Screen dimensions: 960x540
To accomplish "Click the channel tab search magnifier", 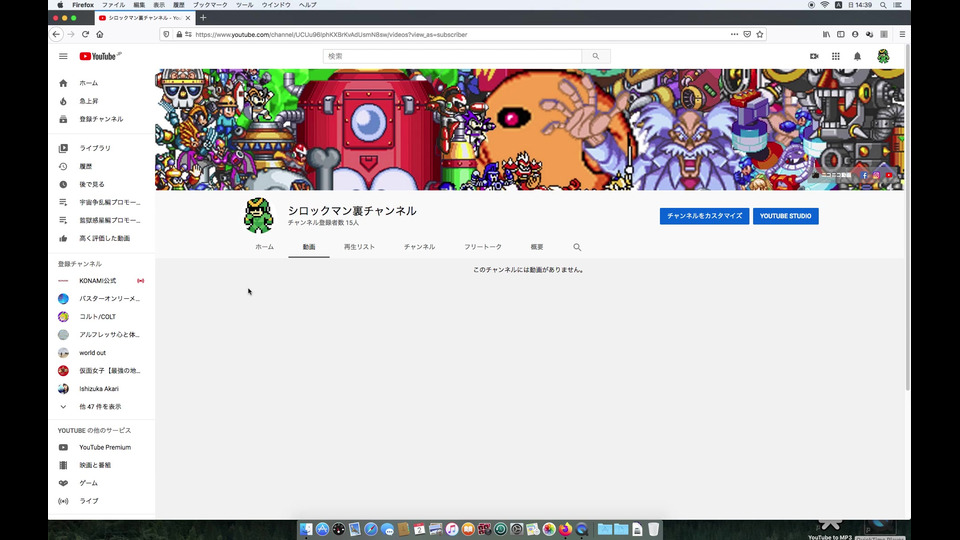I will (577, 247).
